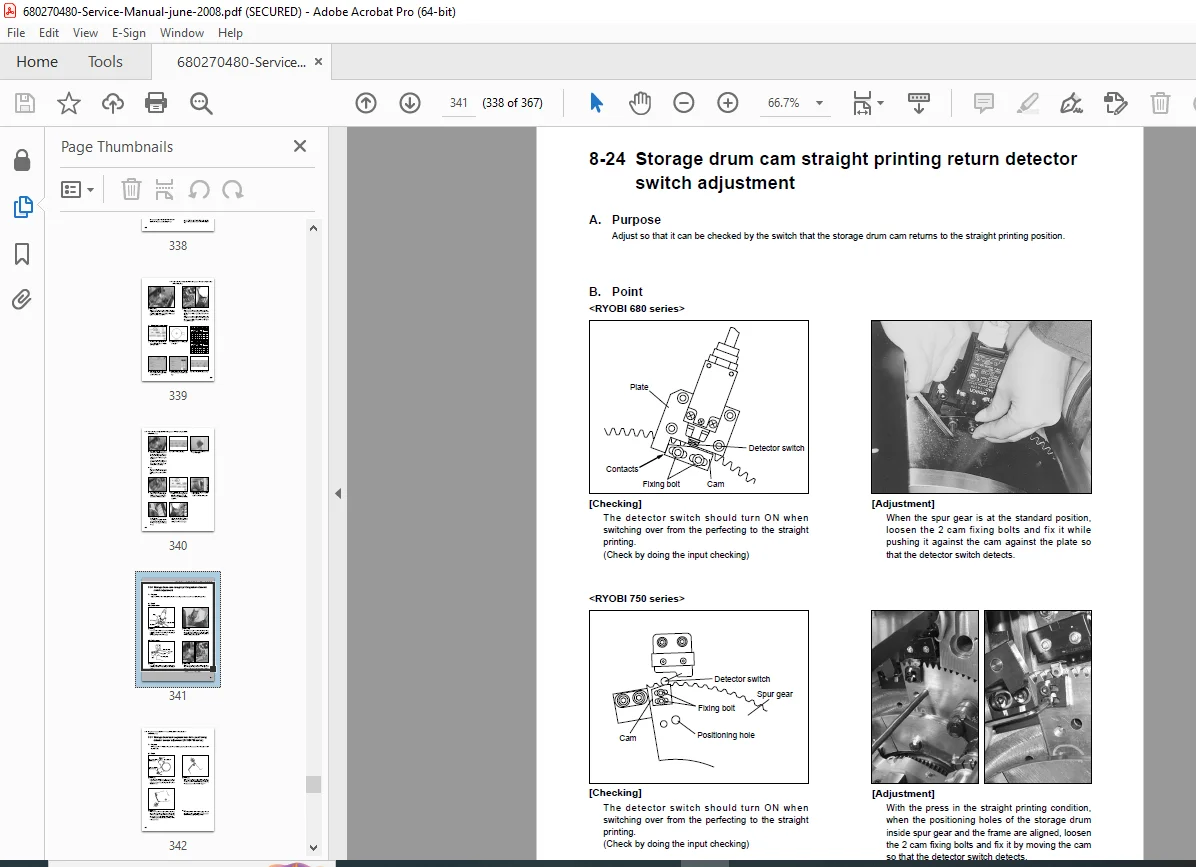
Task: Open the Sign document pen tool
Action: [1071, 103]
